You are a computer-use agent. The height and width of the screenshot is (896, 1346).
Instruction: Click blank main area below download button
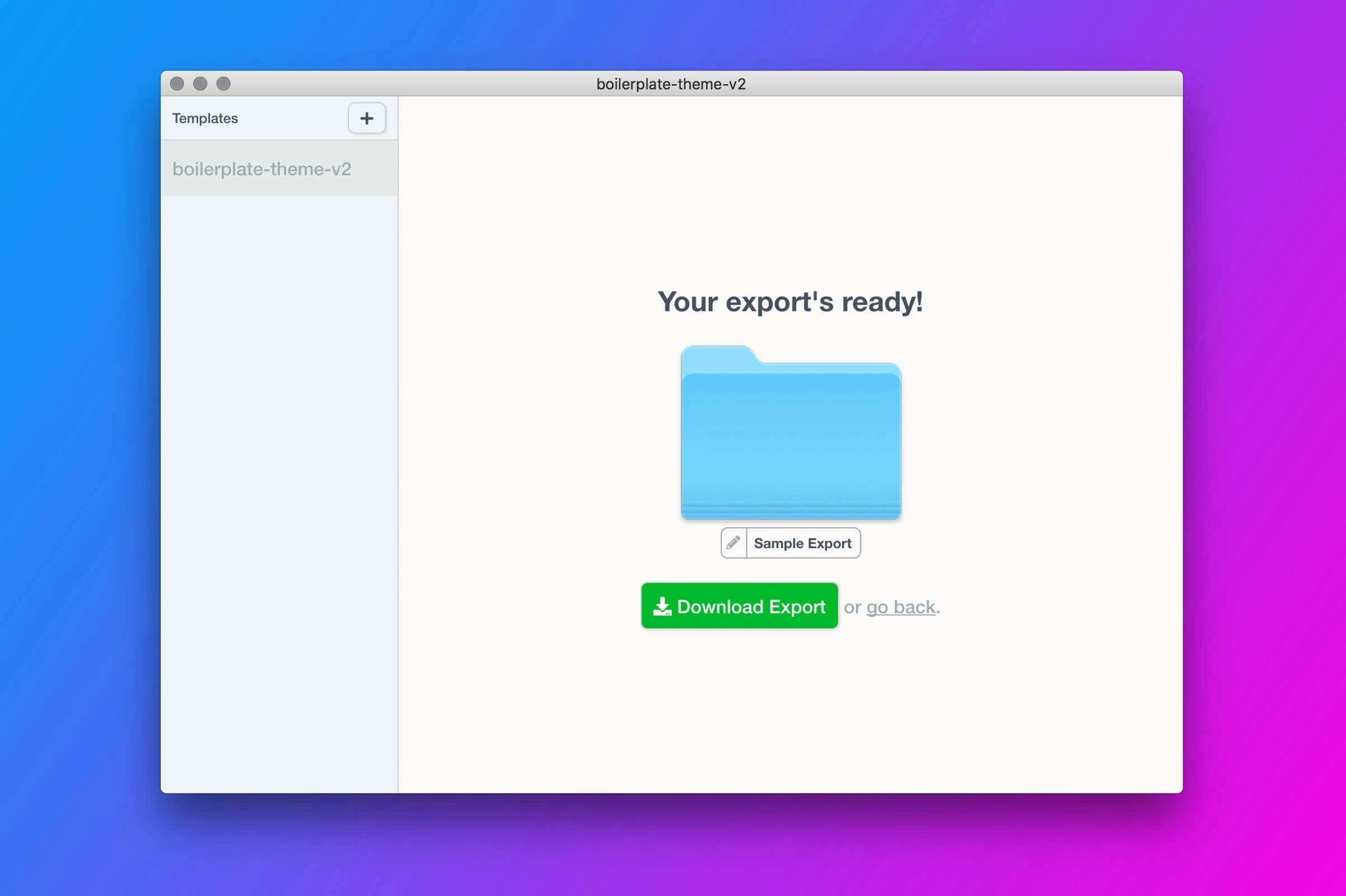(790, 714)
